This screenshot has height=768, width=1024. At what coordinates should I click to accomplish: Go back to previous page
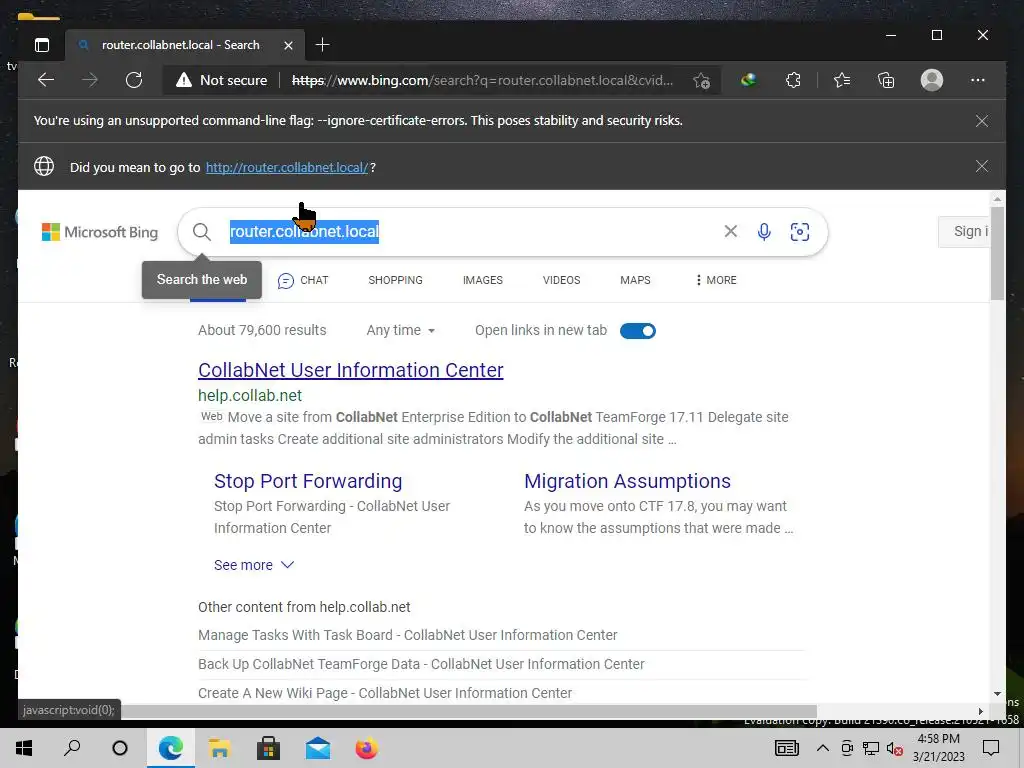(x=46, y=80)
